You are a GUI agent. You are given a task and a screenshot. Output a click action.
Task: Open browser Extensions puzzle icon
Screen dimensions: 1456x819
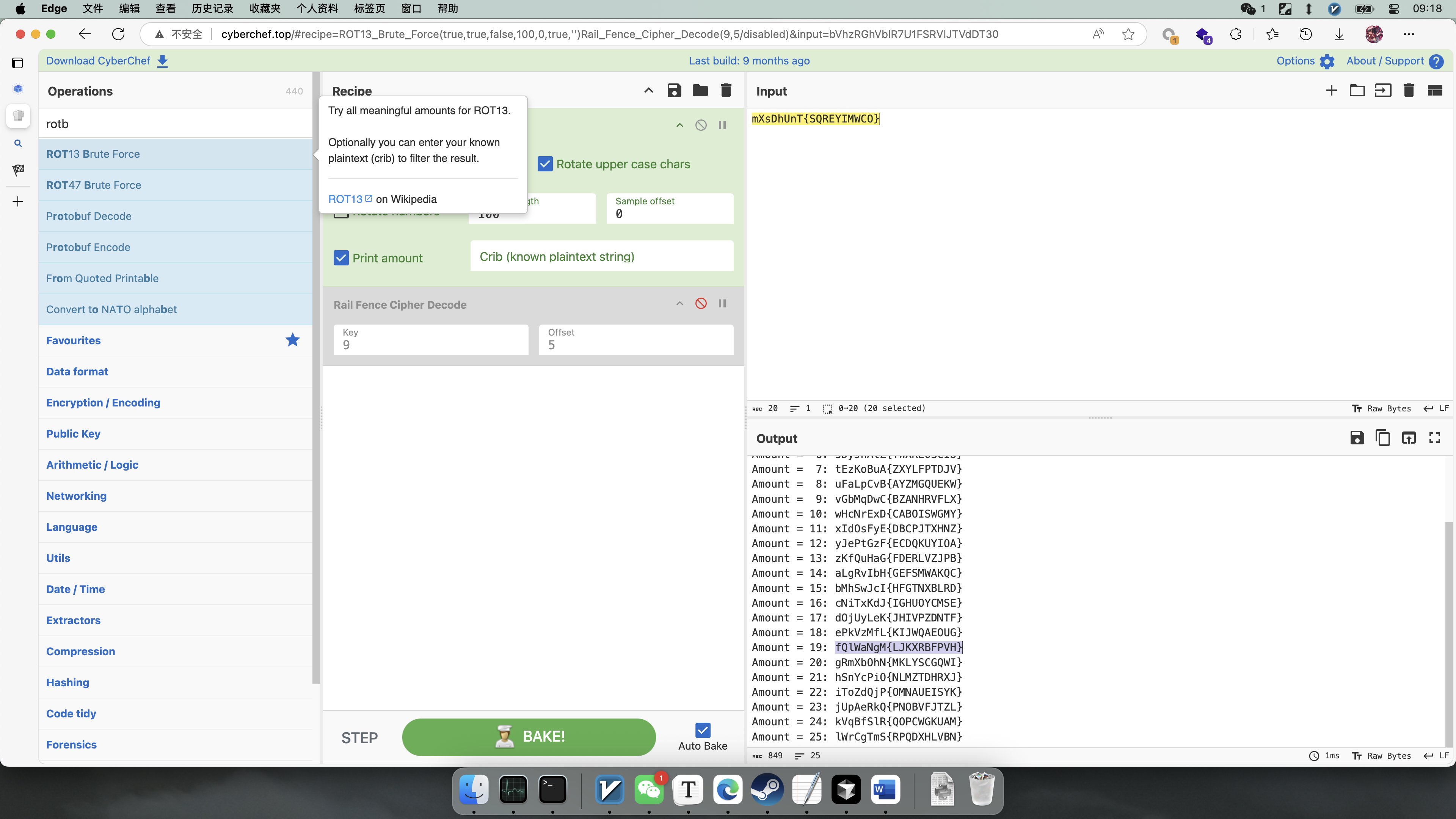pyautogui.click(x=1236, y=35)
